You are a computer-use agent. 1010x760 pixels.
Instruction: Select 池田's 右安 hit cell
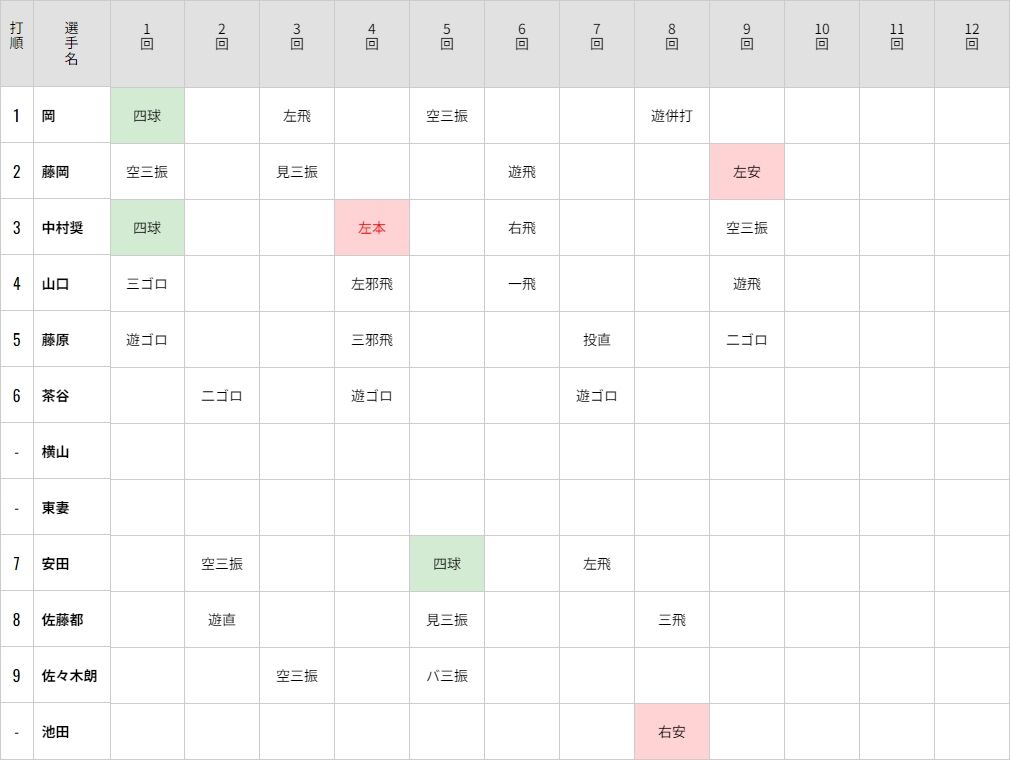point(672,732)
